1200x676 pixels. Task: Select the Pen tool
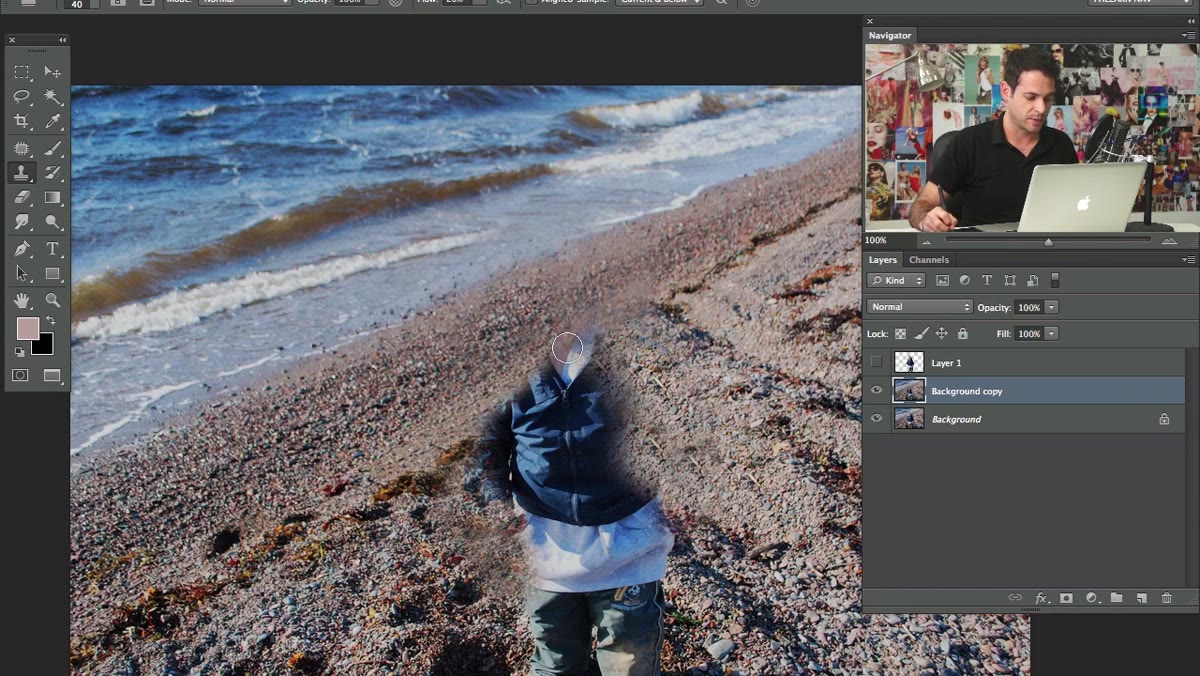(x=22, y=249)
